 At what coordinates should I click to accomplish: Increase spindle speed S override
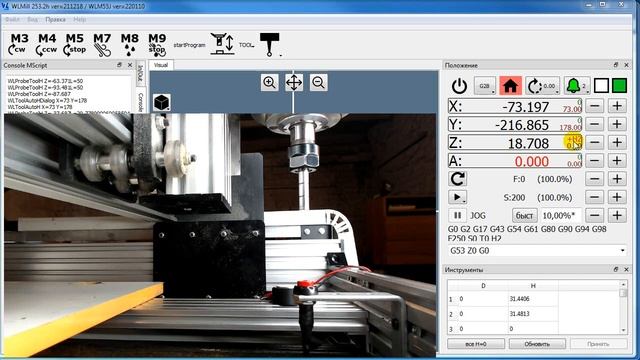tap(617, 197)
